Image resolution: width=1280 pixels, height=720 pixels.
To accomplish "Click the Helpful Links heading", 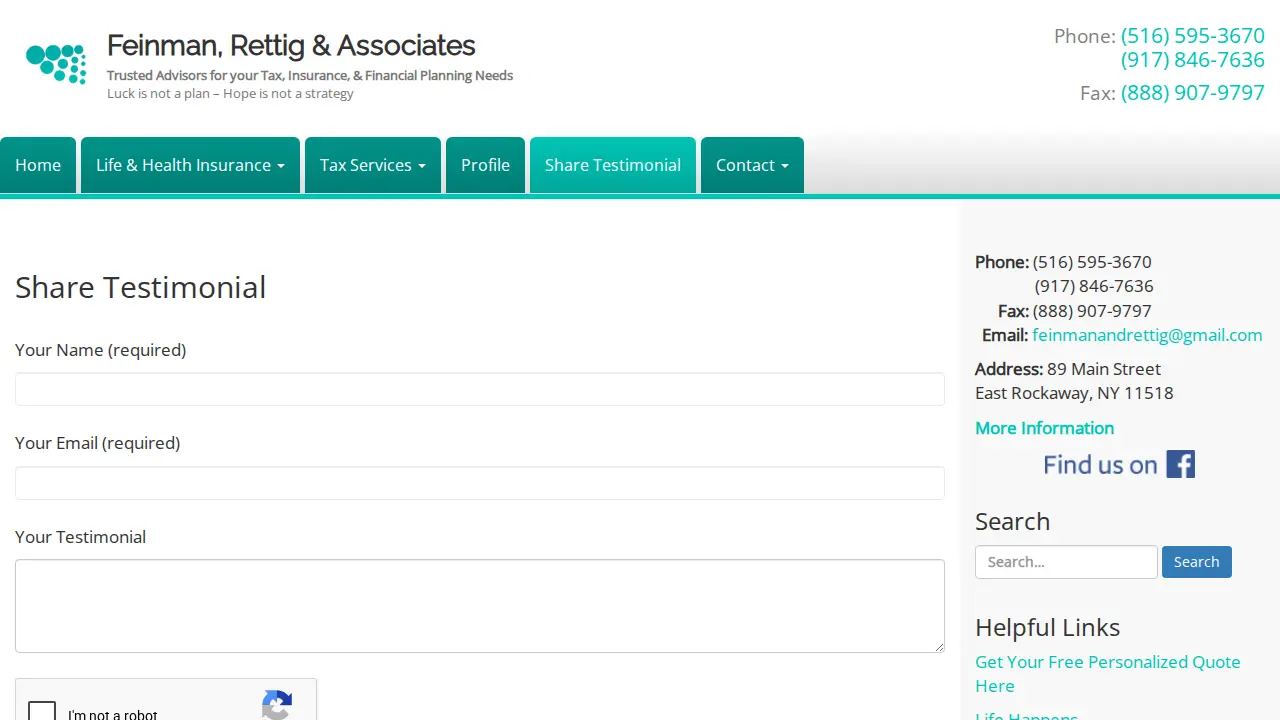I will 1047,627.
